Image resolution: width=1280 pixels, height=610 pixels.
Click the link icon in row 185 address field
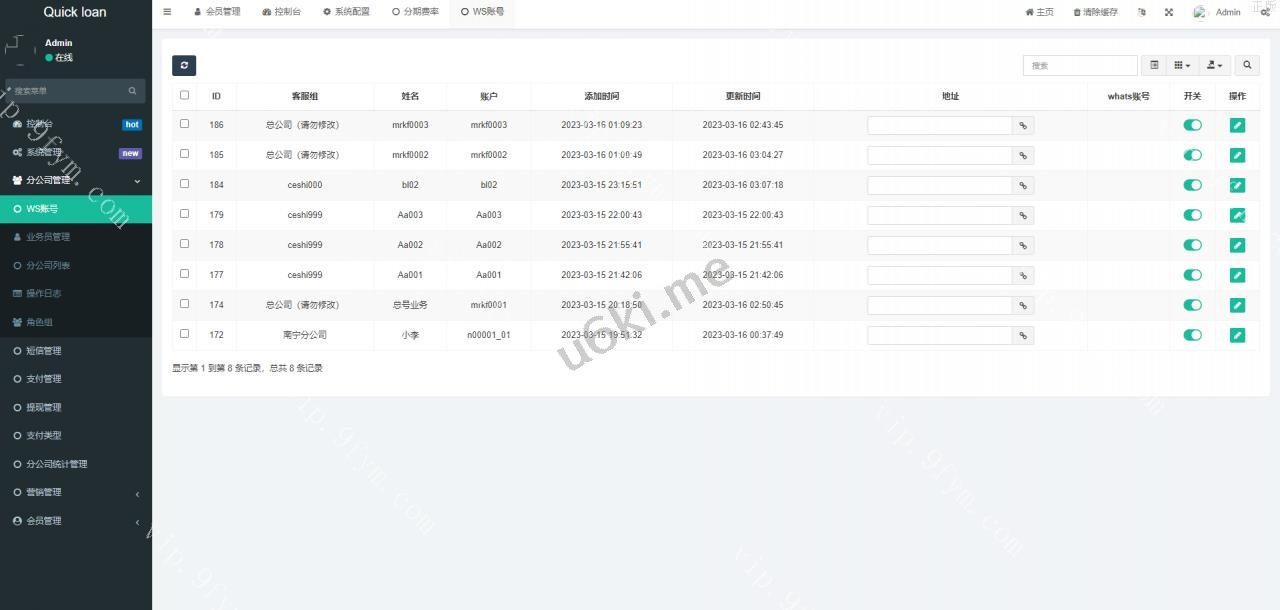(x=1023, y=156)
